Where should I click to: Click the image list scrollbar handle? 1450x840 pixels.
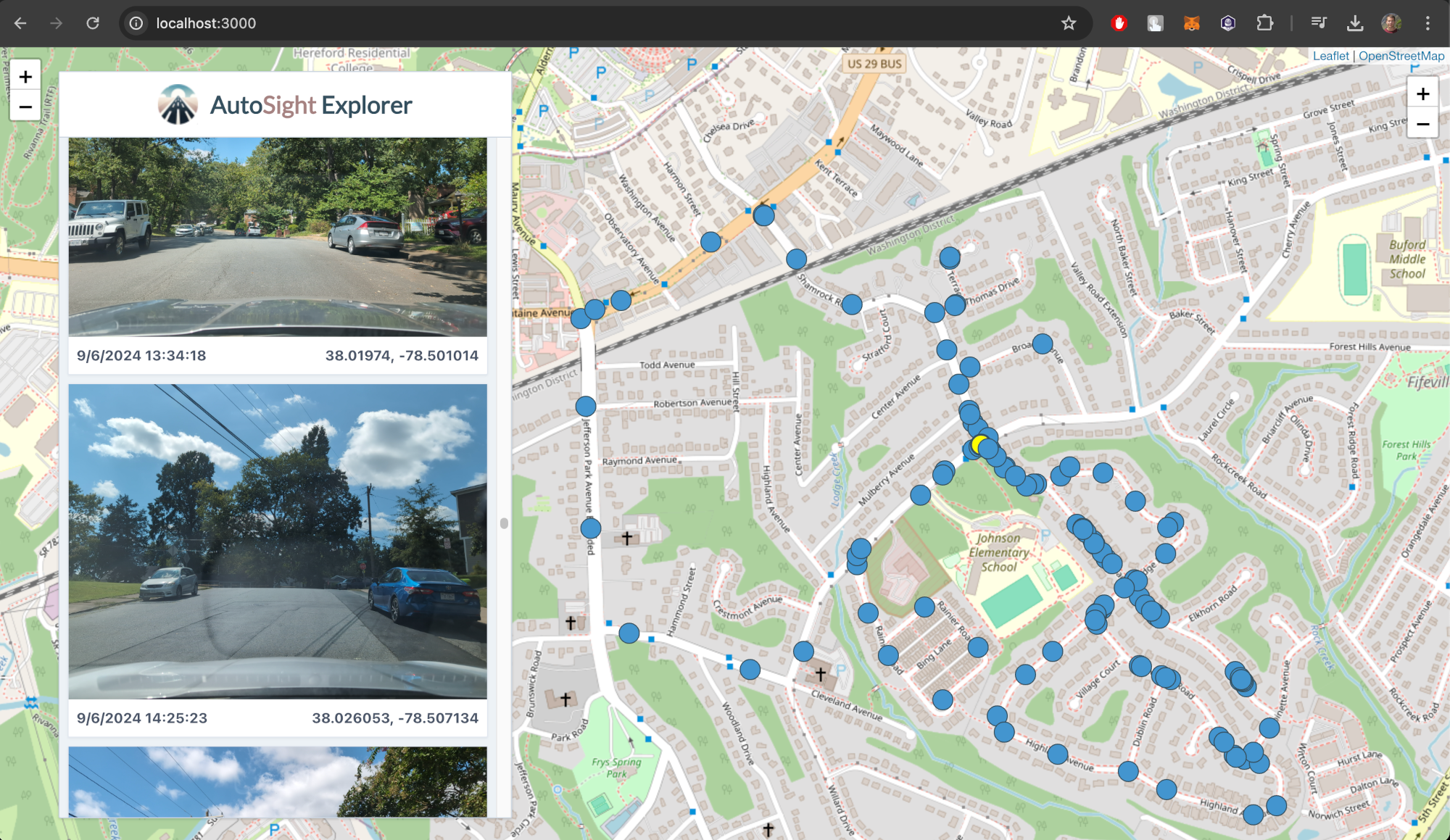(x=504, y=523)
